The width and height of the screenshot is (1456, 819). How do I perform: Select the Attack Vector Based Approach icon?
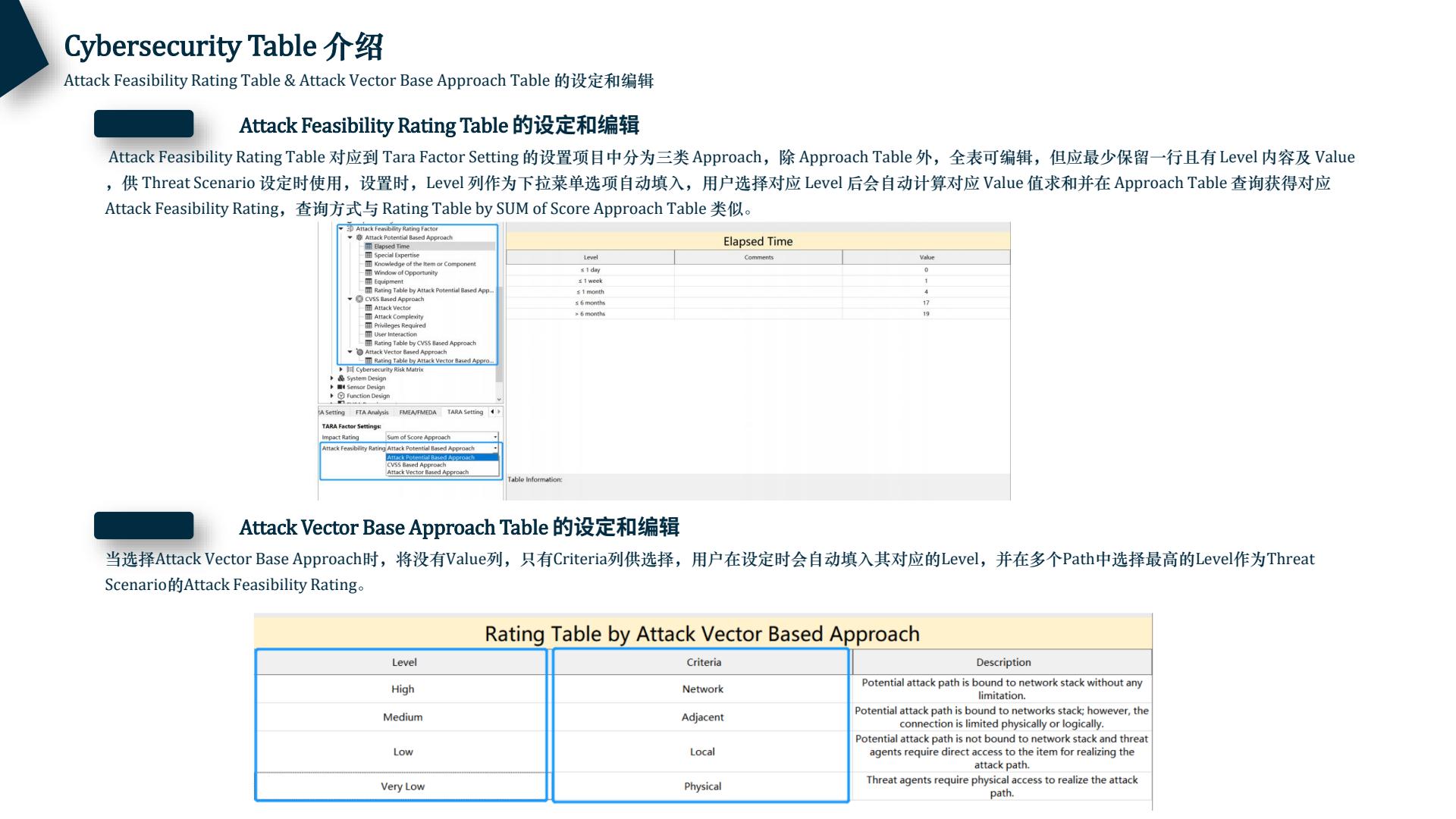click(359, 352)
